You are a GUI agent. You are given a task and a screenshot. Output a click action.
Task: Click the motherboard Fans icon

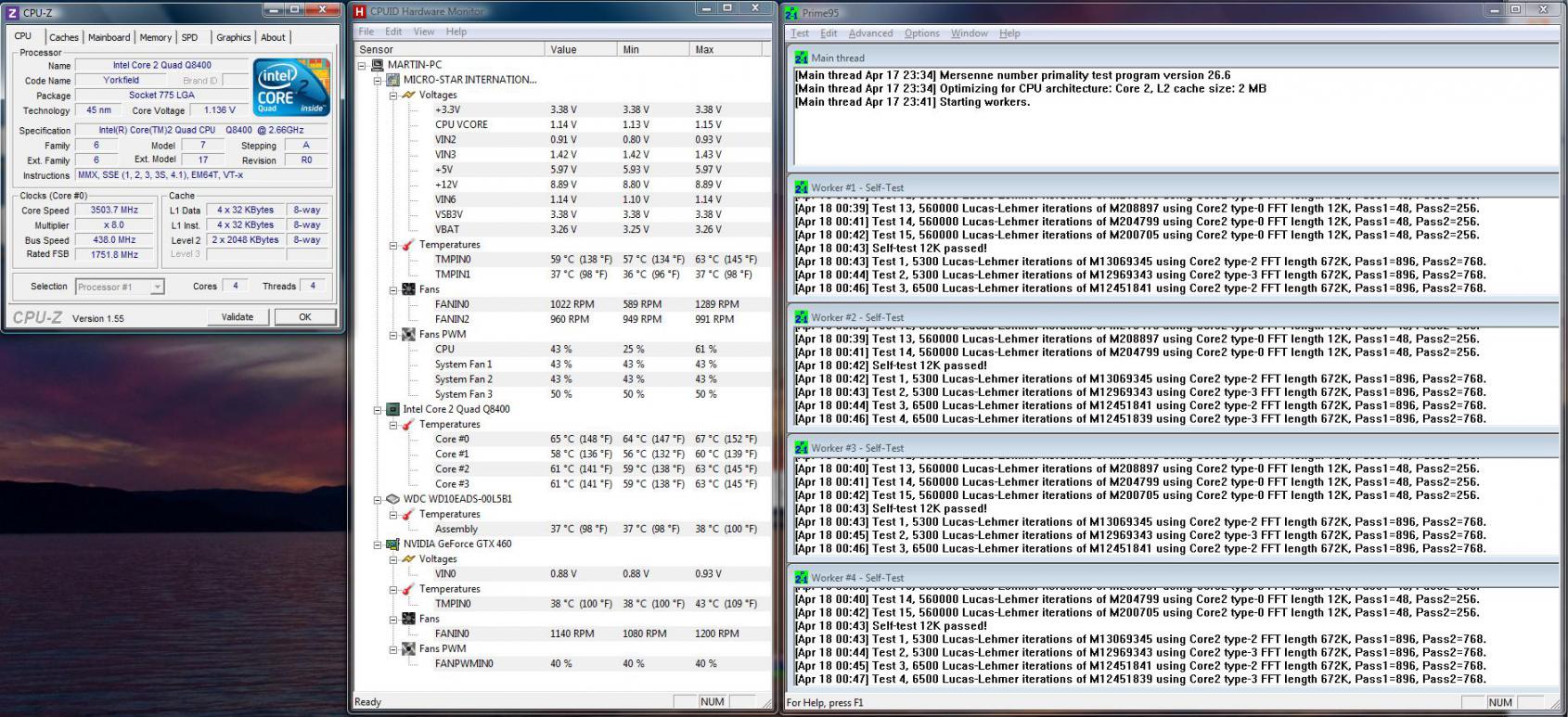pyautogui.click(x=408, y=289)
